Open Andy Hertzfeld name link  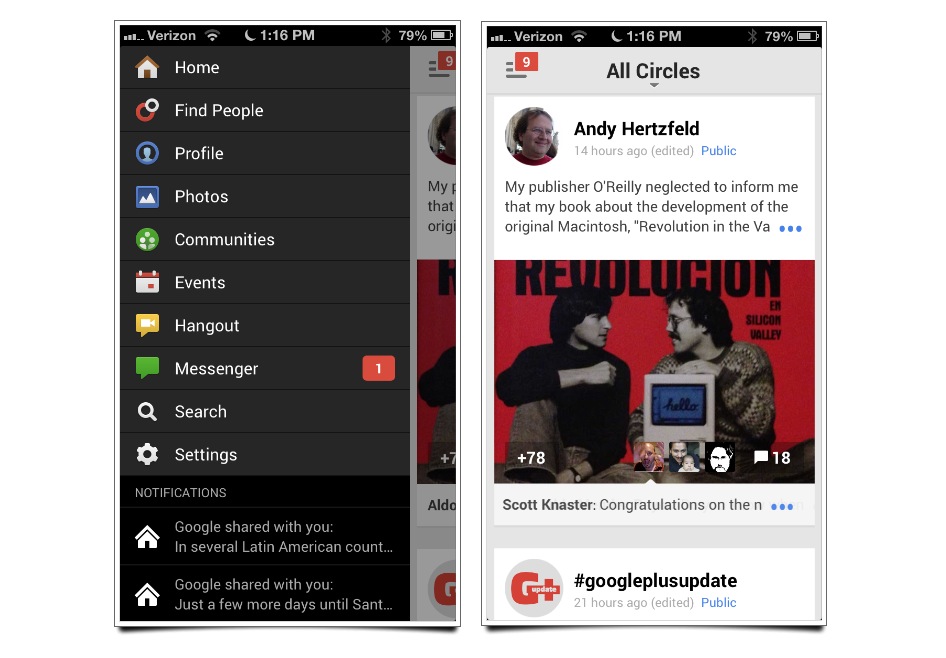[x=636, y=128]
